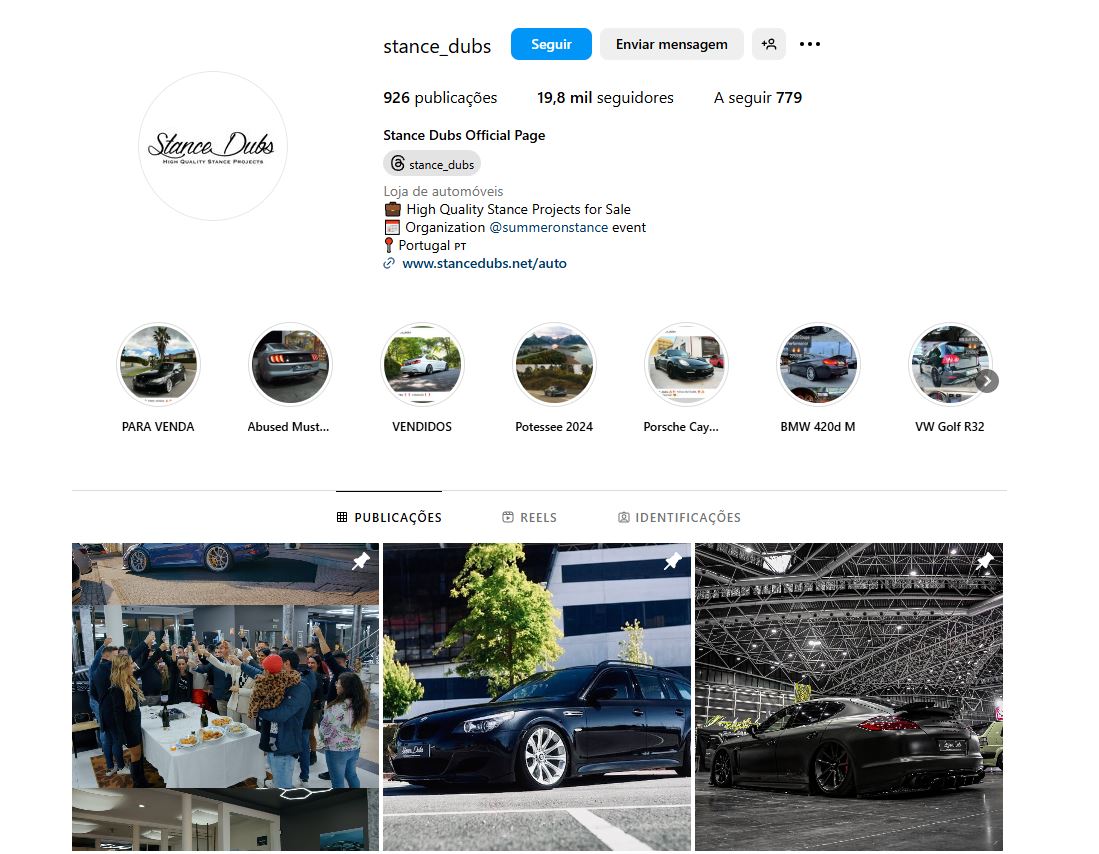
Task: Open the Porsche Cayman highlight
Action: [x=686, y=365]
